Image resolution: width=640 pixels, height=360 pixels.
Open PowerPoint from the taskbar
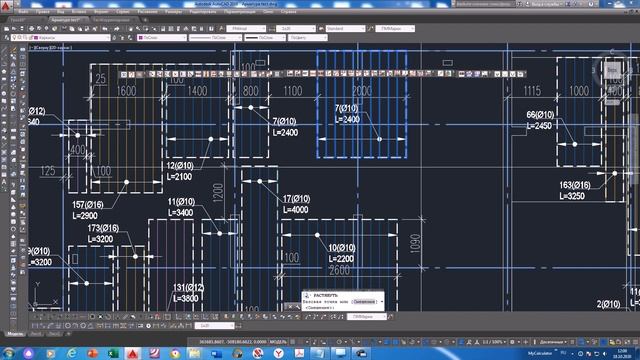(x=93, y=353)
